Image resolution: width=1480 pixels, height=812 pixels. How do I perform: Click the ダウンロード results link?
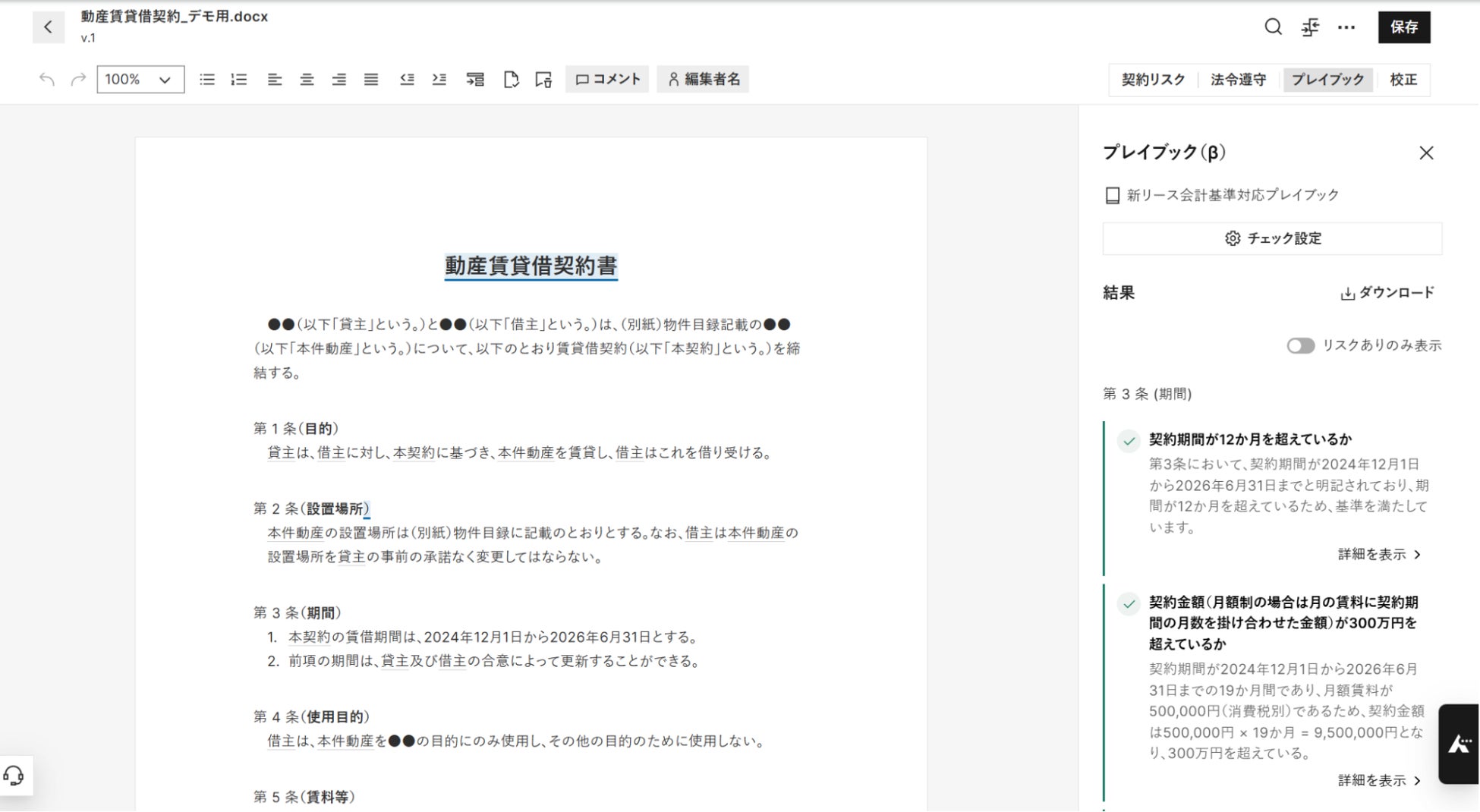coord(1387,293)
